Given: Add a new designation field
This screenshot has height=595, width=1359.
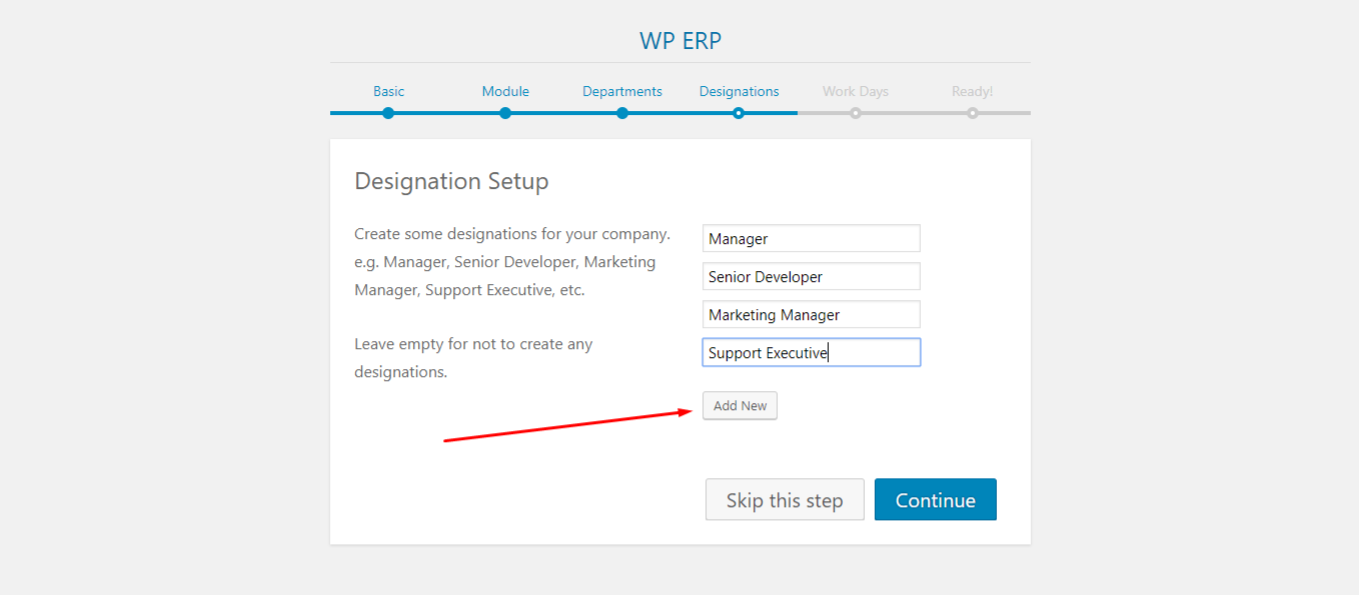Looking at the screenshot, I should click(740, 406).
